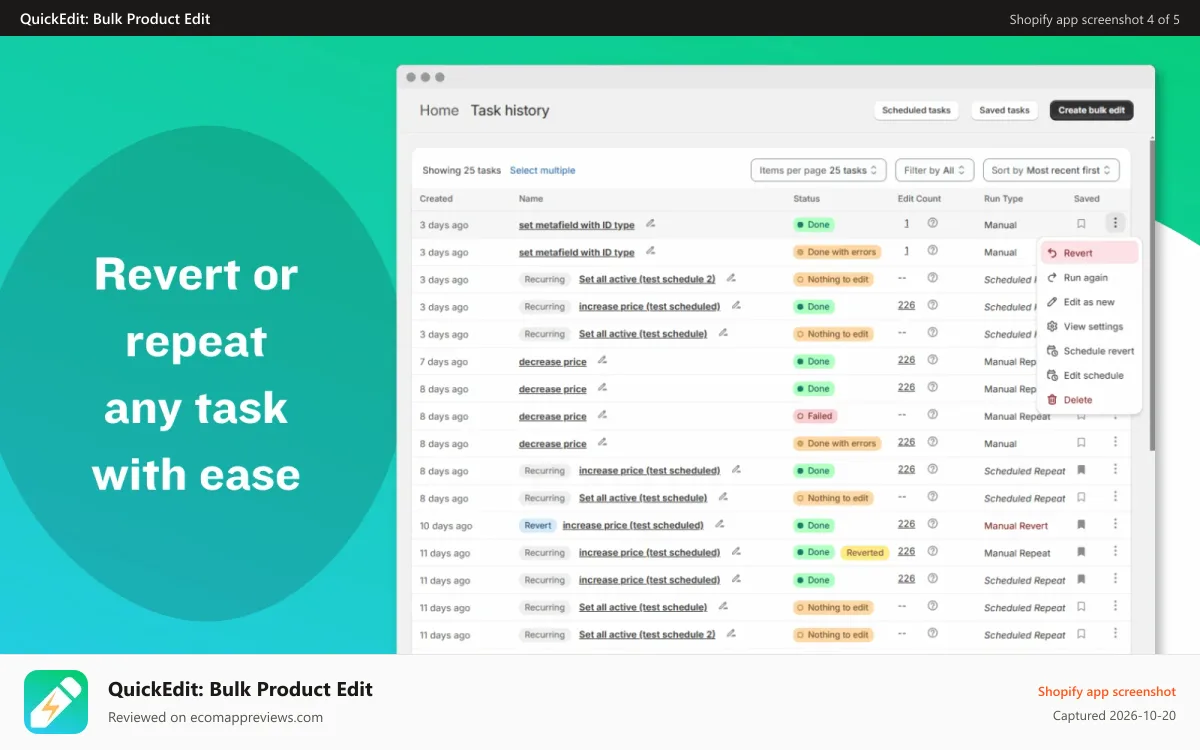Click pencil icon on the Failed decrease price row

602,415
